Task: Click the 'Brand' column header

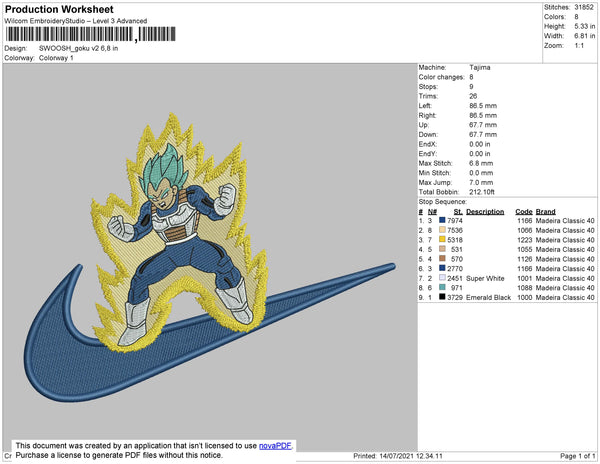Action: coord(545,212)
